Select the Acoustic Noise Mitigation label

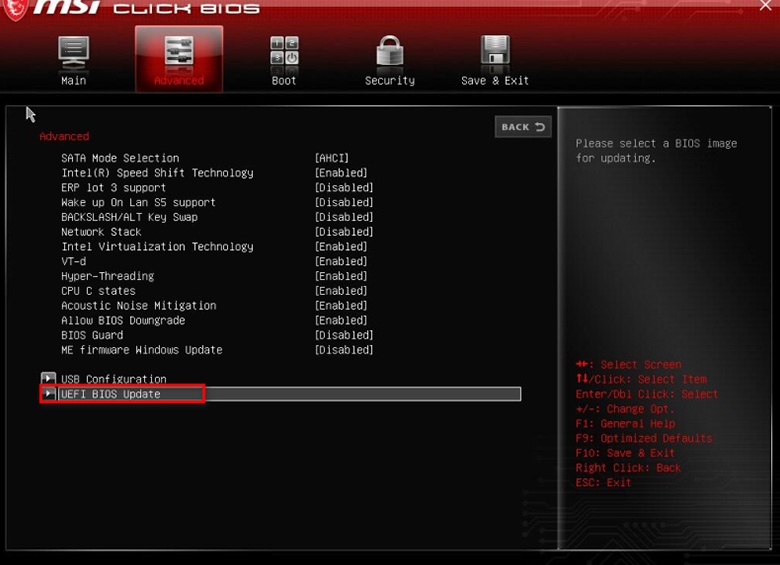pos(139,305)
